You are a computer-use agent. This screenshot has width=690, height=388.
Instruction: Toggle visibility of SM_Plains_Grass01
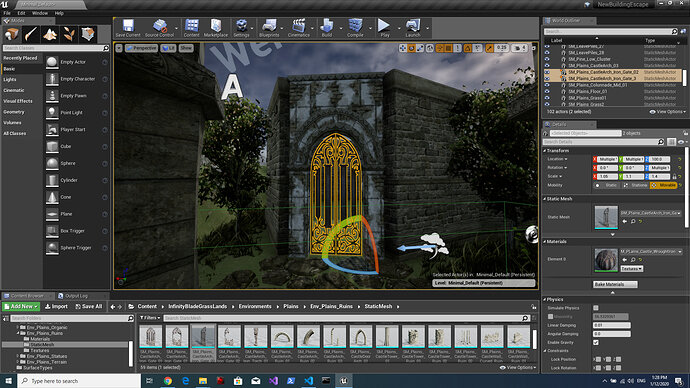point(547,98)
